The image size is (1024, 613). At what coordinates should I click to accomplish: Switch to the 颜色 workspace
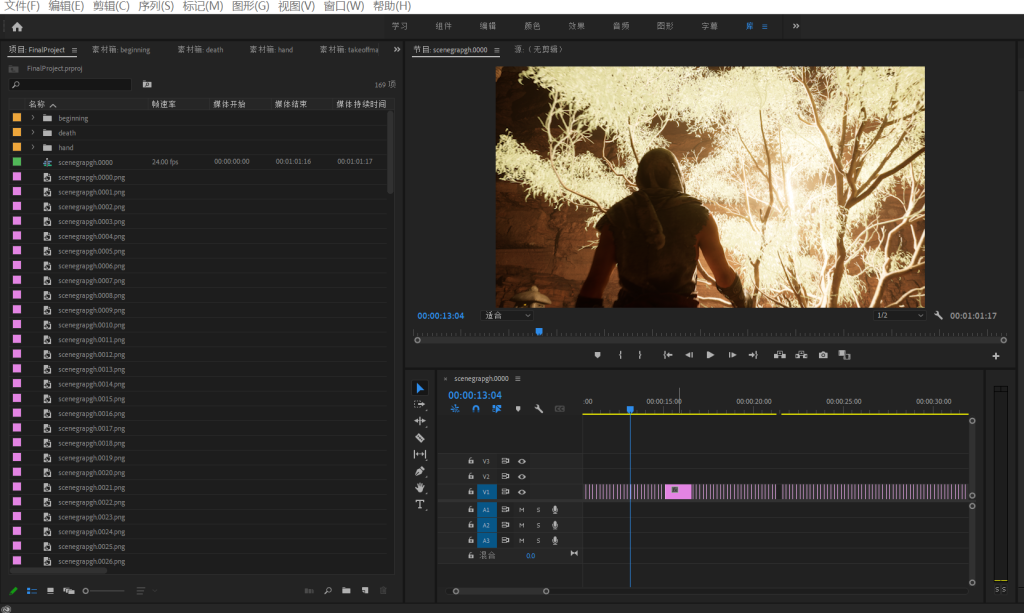[x=532, y=26]
